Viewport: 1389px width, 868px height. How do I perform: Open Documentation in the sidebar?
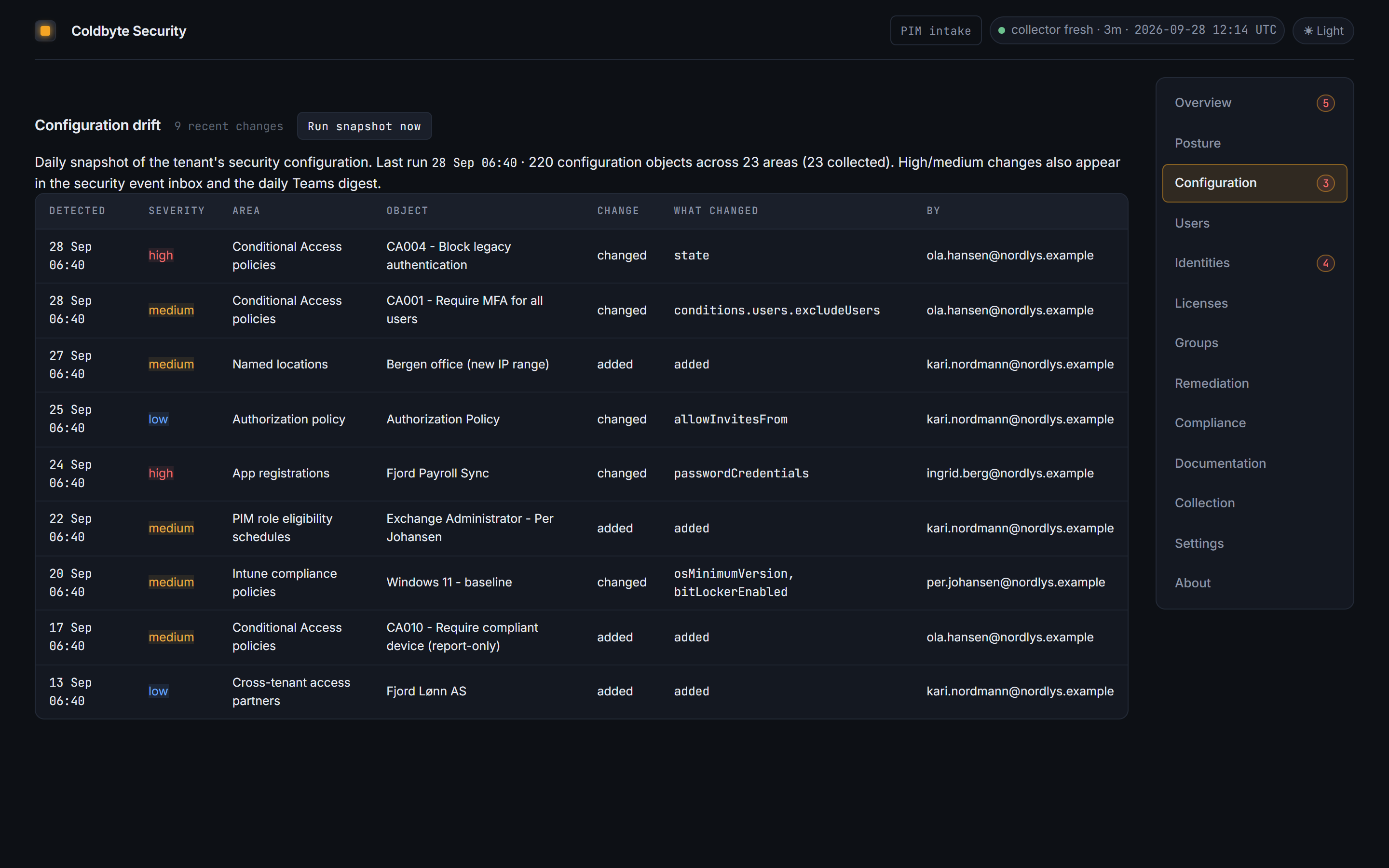click(x=1255, y=463)
